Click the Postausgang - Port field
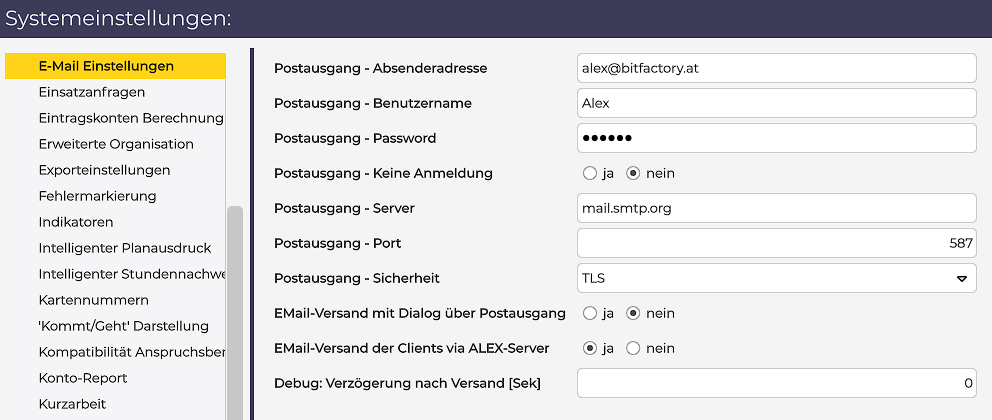Viewport: 992px width, 420px height. (x=776, y=243)
